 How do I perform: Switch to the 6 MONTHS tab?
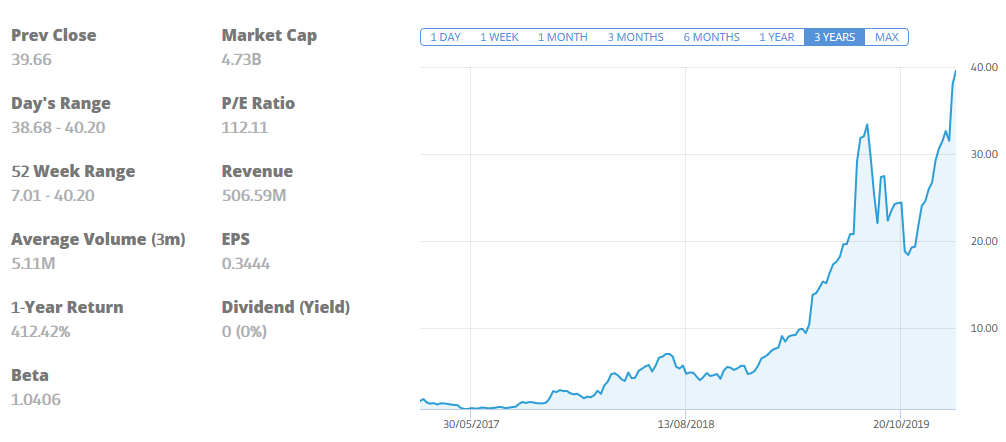[711, 37]
